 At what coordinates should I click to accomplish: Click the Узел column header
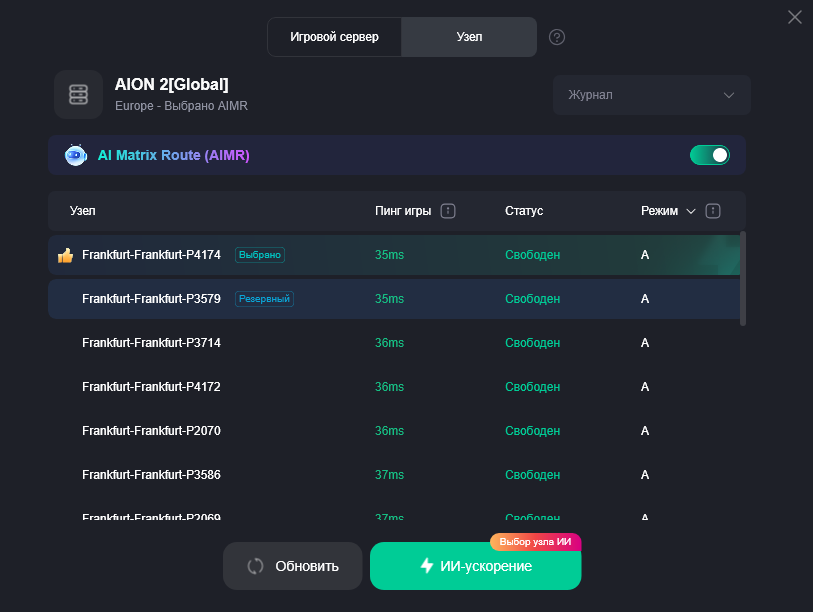pyautogui.click(x=82, y=211)
